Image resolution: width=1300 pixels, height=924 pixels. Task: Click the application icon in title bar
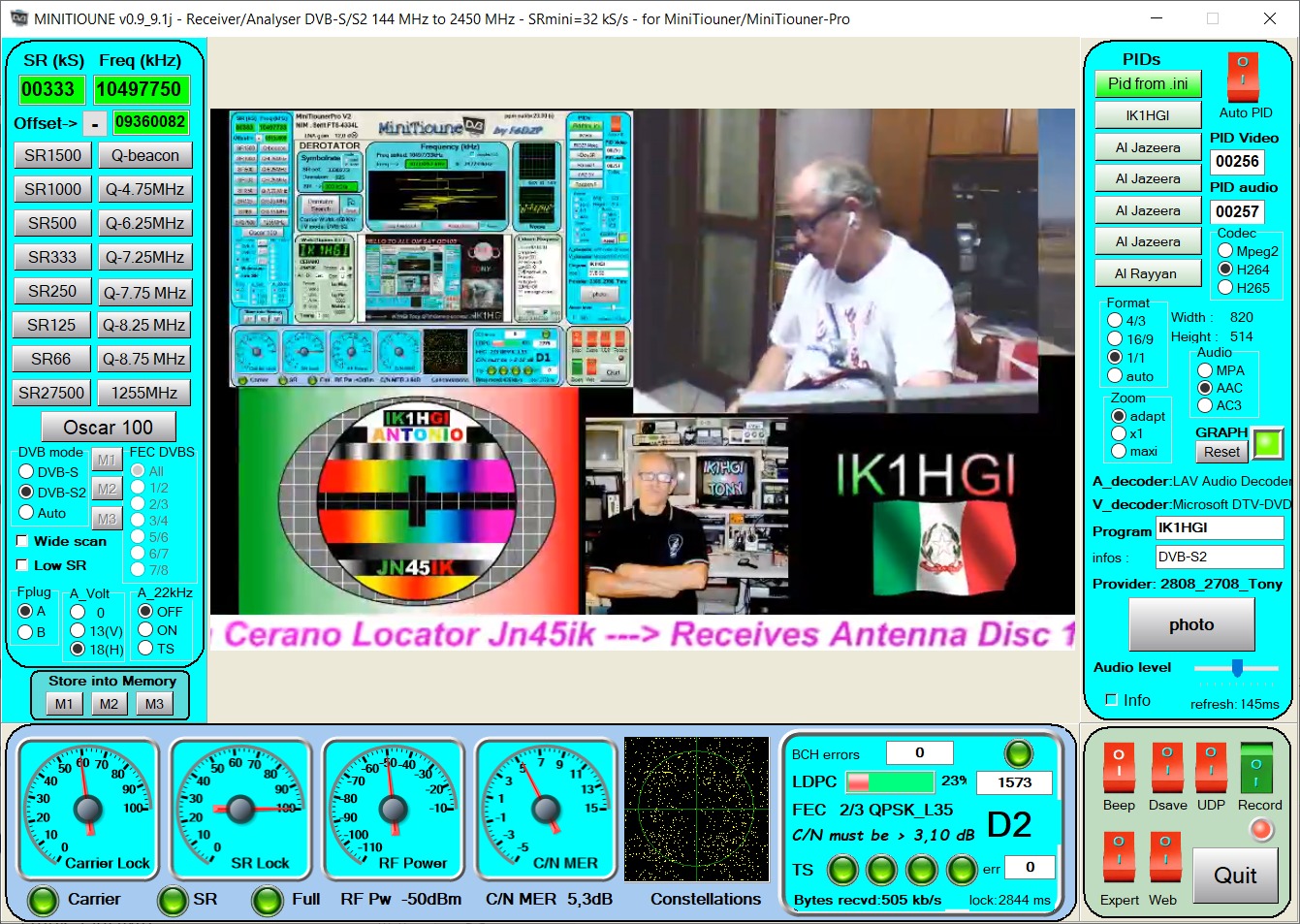click(18, 18)
